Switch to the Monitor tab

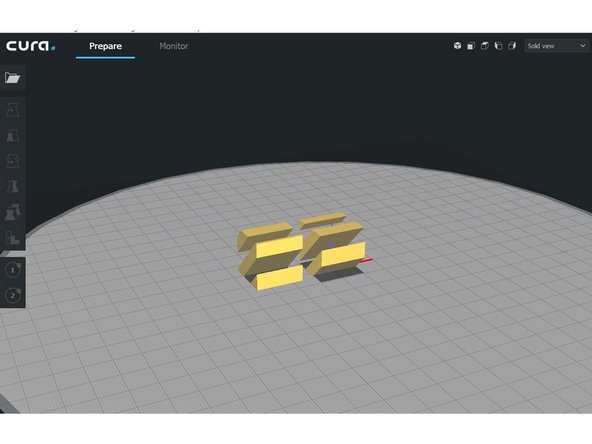click(x=174, y=46)
